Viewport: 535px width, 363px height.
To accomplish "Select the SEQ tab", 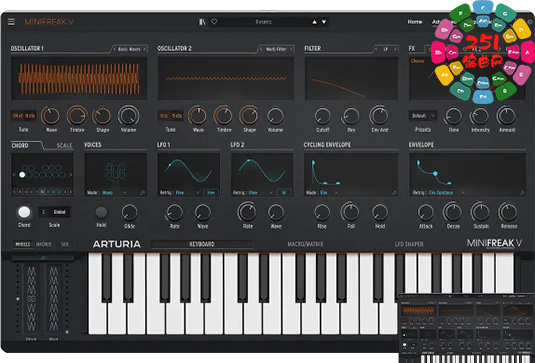I will coord(64,244).
